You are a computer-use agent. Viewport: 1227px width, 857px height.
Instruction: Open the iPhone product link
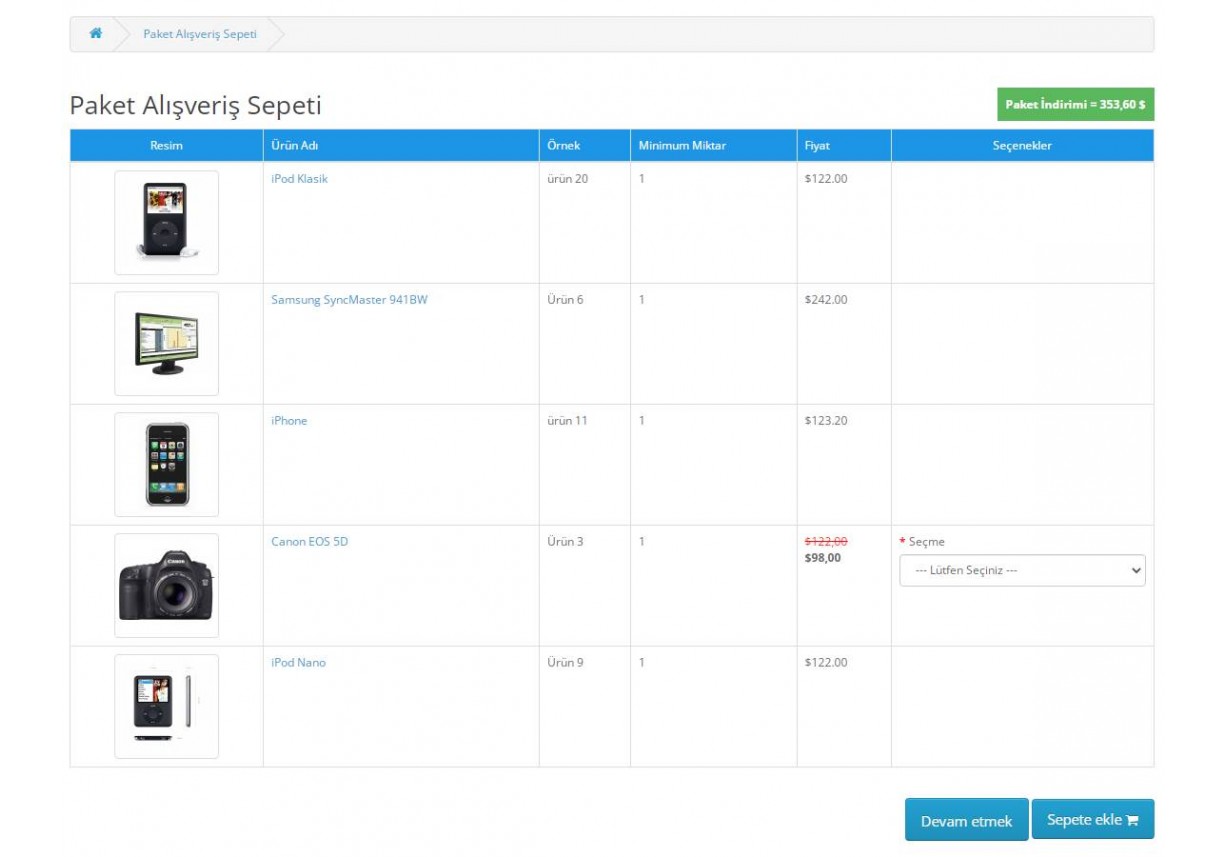[288, 420]
